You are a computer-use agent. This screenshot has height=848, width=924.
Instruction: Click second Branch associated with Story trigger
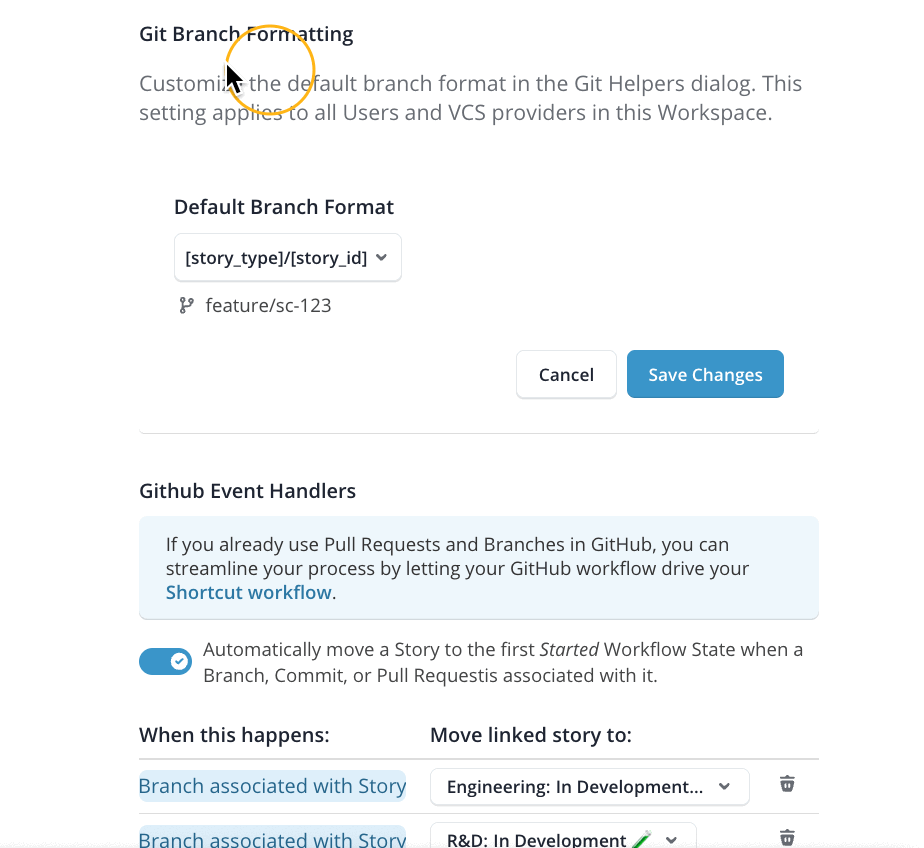[272, 838]
